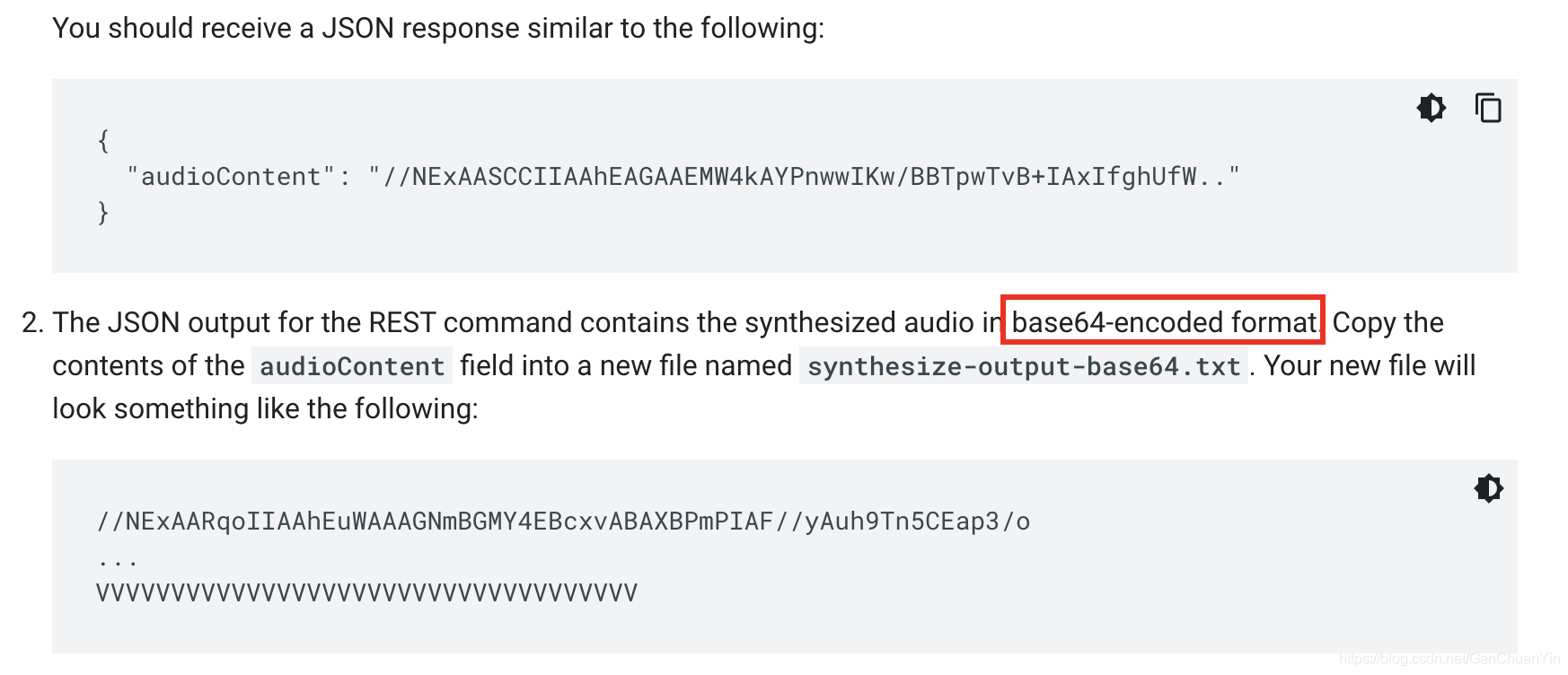Select the filename synthesize-output-base64.txt
Viewport: 1568px width, 675px height.
[x=1025, y=366]
